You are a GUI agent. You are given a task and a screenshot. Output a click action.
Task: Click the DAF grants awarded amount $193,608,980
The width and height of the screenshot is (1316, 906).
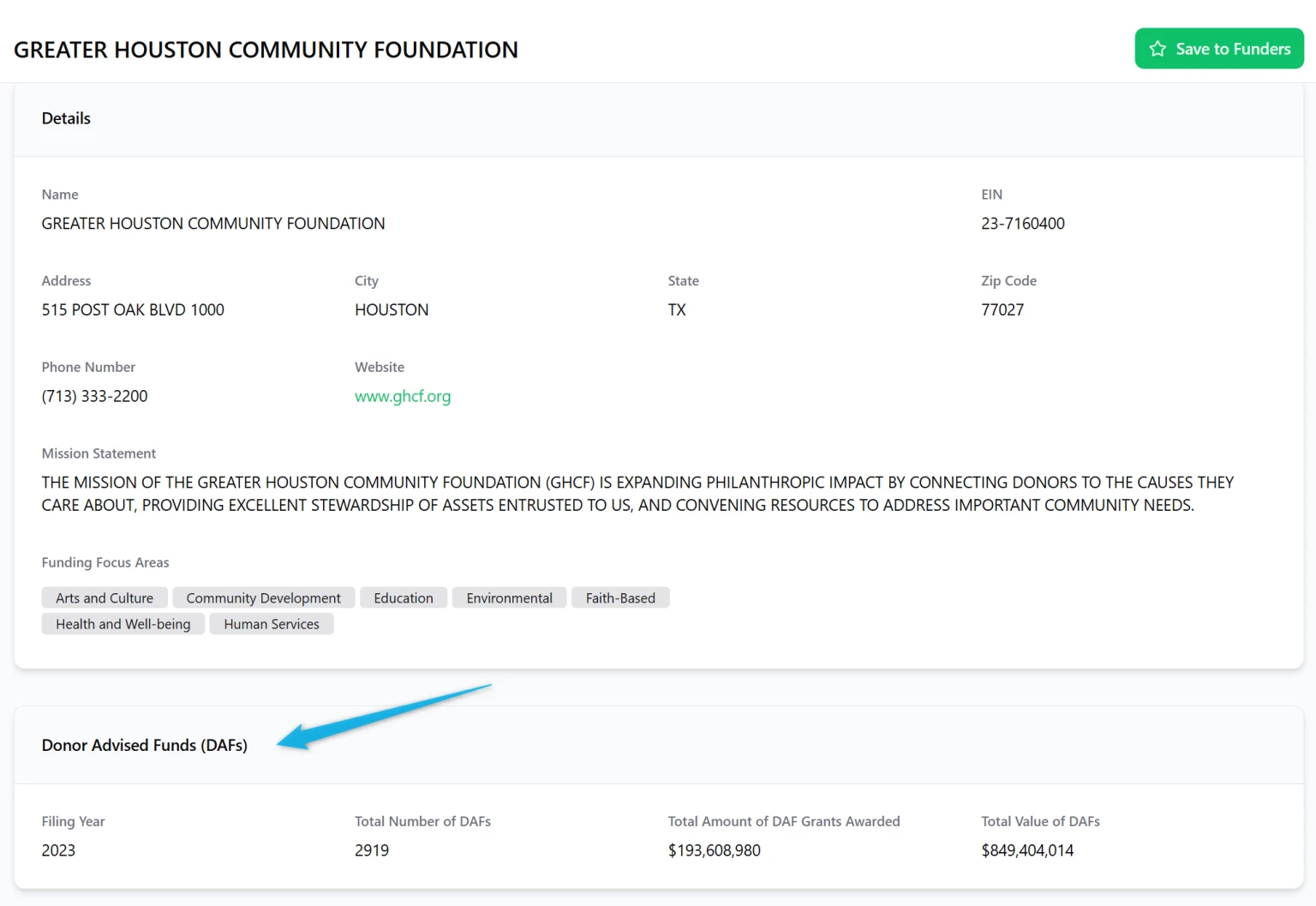coord(714,850)
